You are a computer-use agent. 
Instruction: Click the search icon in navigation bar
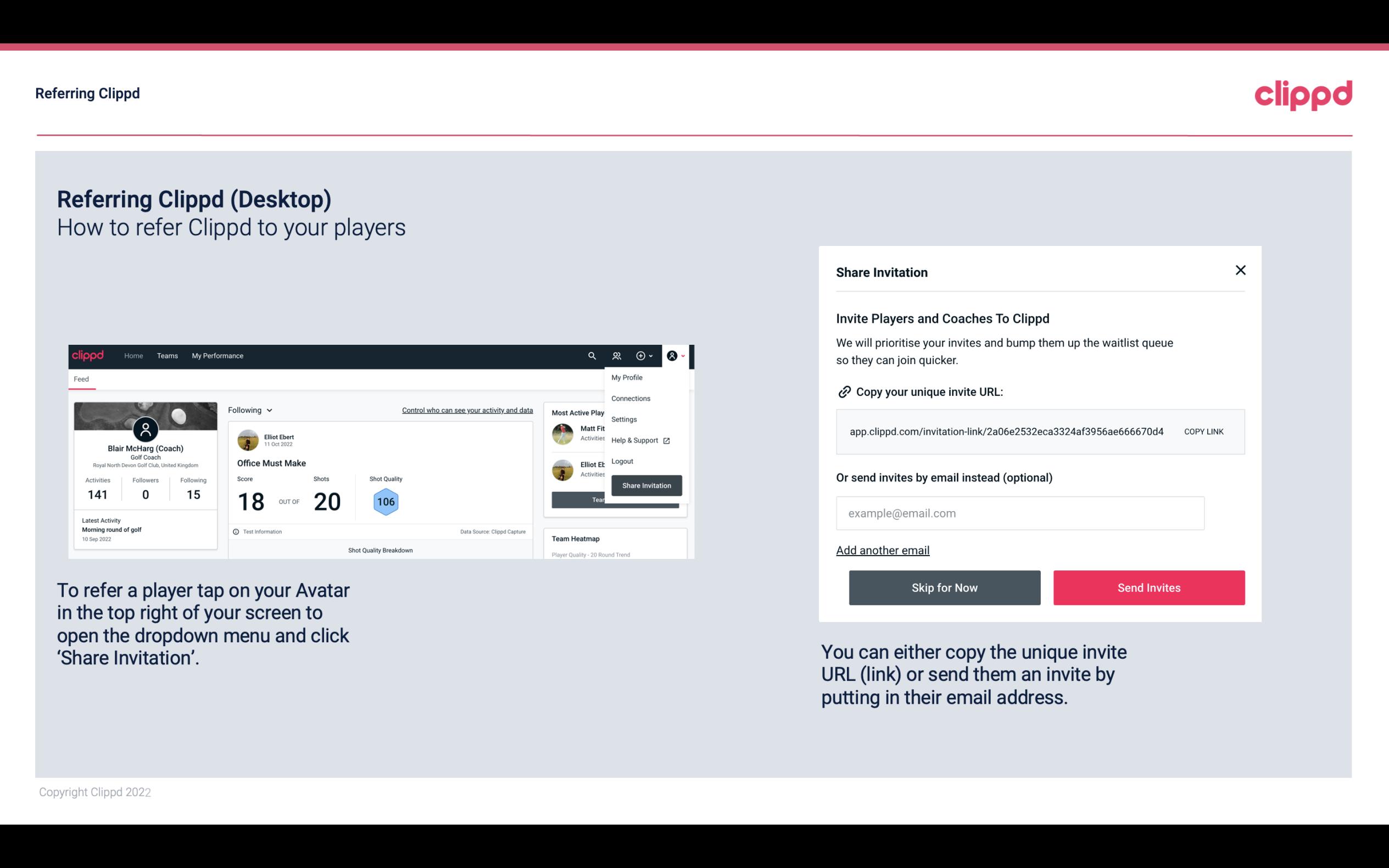click(x=591, y=356)
